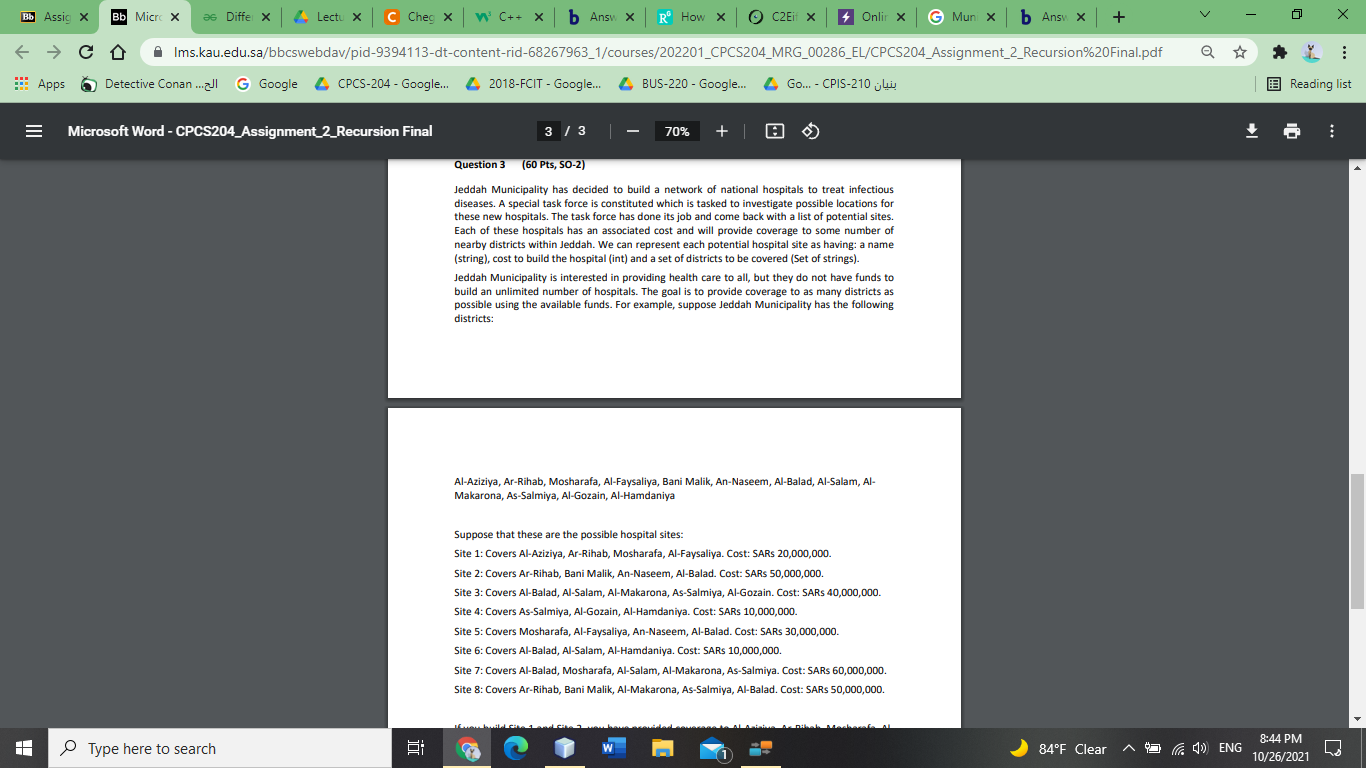Viewport: 1366px width, 768px height.
Task: Click the 70% zoom level field
Action: point(677,131)
